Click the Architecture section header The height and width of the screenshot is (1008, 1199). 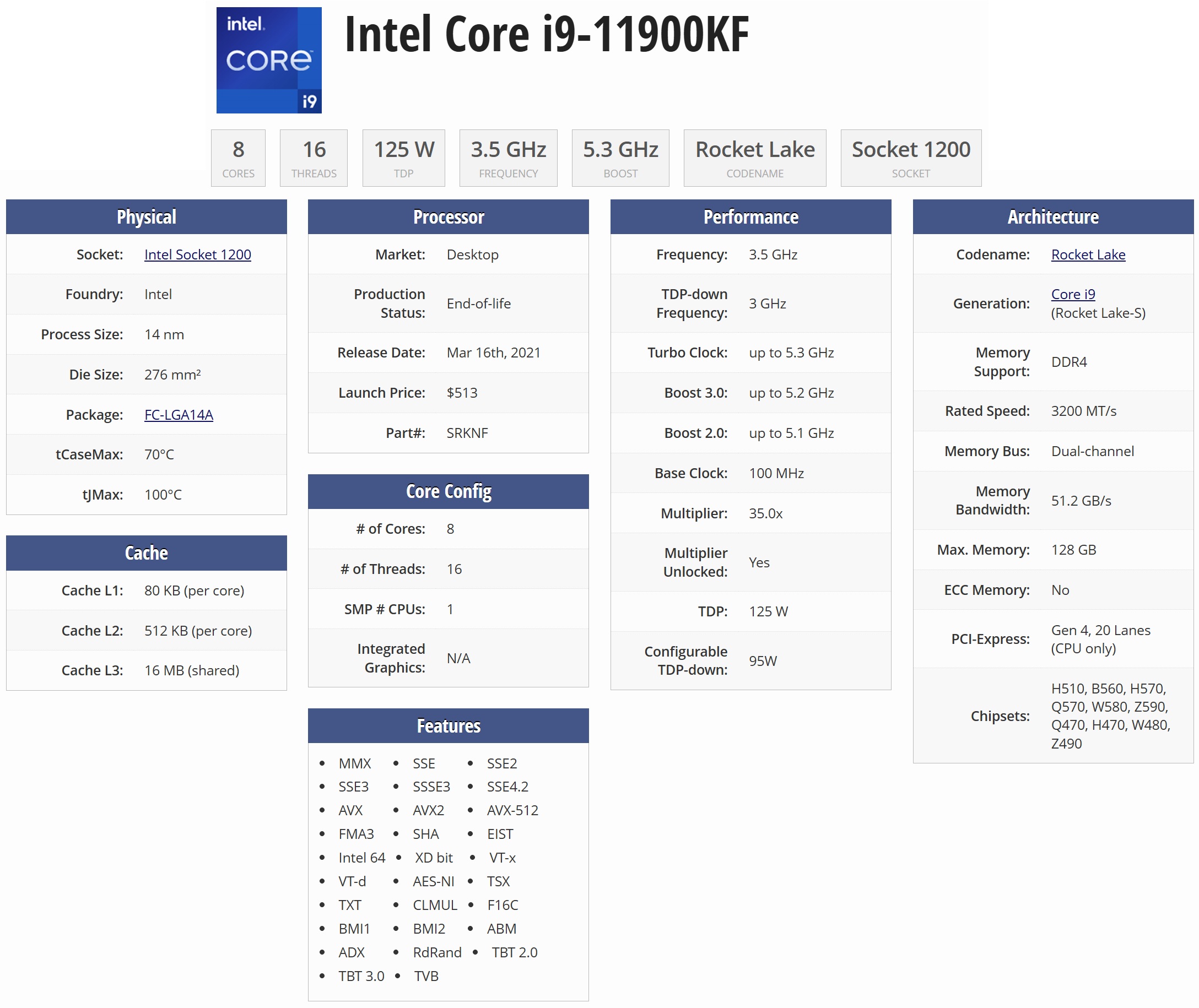tap(1052, 216)
